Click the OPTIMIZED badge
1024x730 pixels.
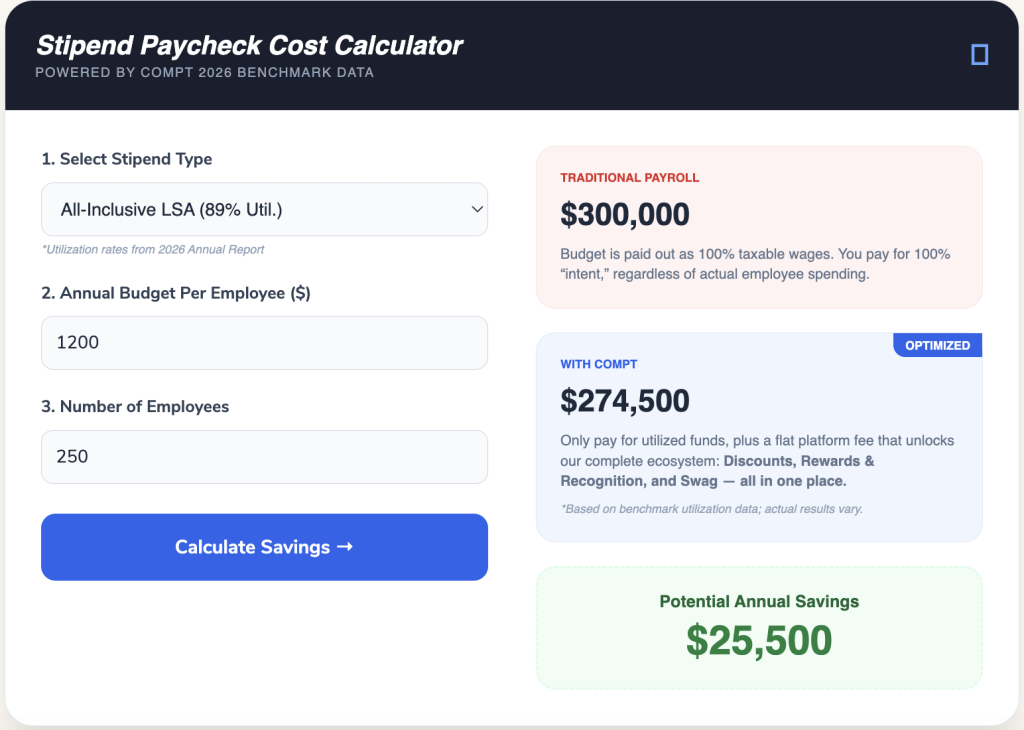click(x=937, y=345)
